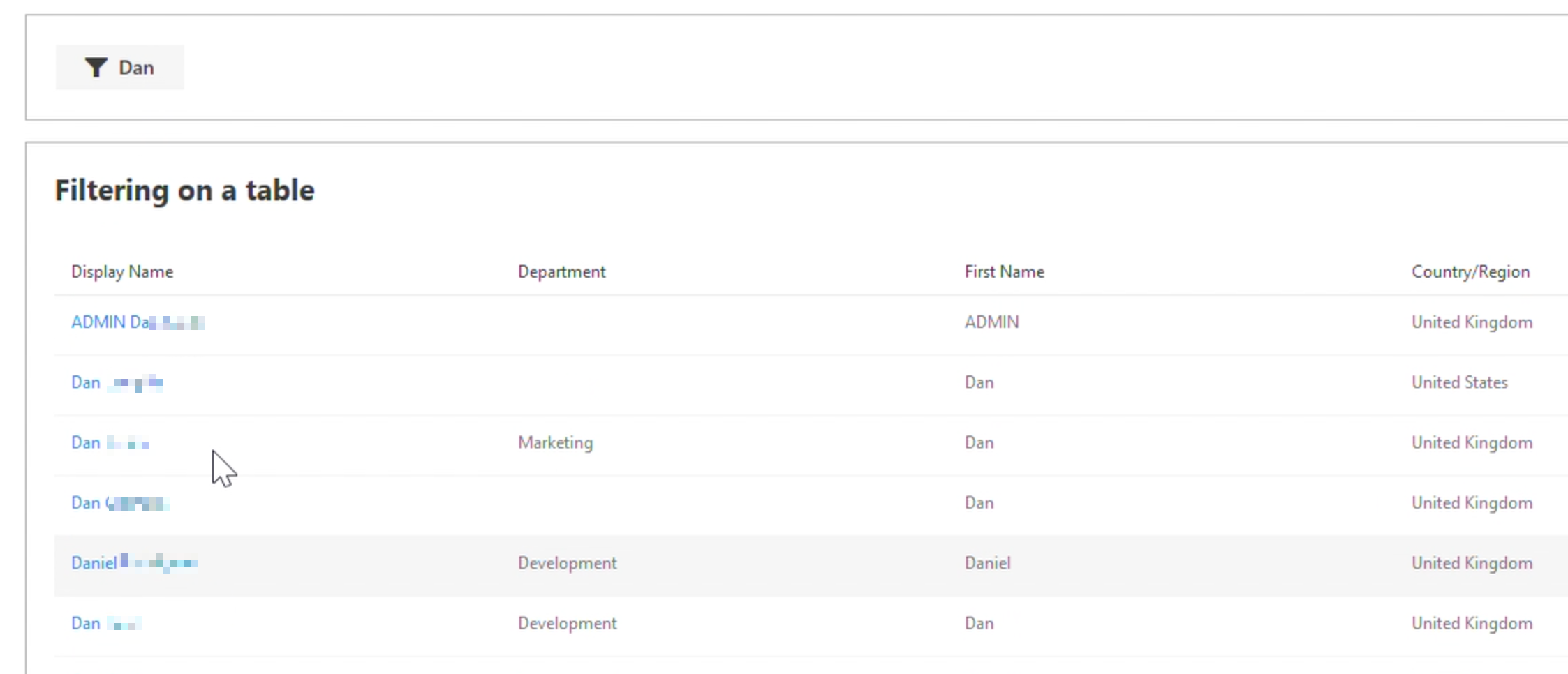
Task: Select the Development cell in Daniel's row
Action: point(567,563)
